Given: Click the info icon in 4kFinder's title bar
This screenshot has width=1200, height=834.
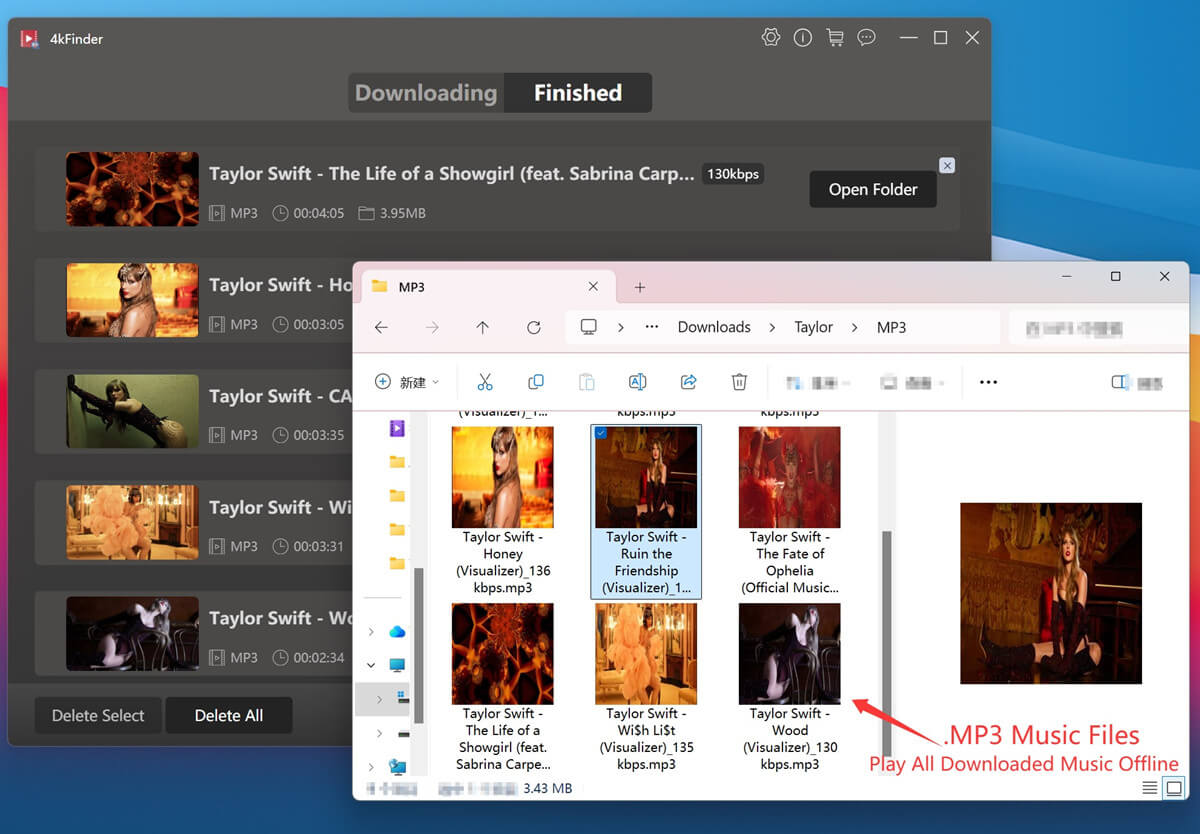Looking at the screenshot, I should point(802,37).
